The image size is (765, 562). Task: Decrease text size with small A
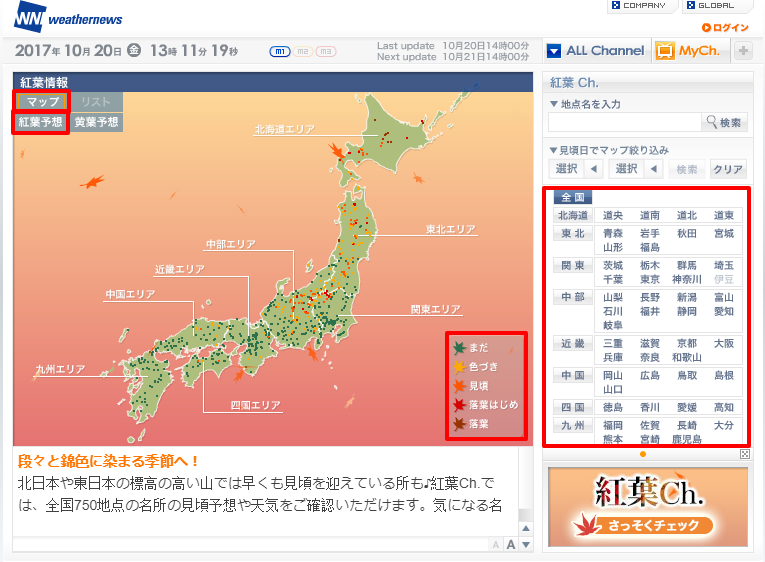pyautogui.click(x=496, y=545)
